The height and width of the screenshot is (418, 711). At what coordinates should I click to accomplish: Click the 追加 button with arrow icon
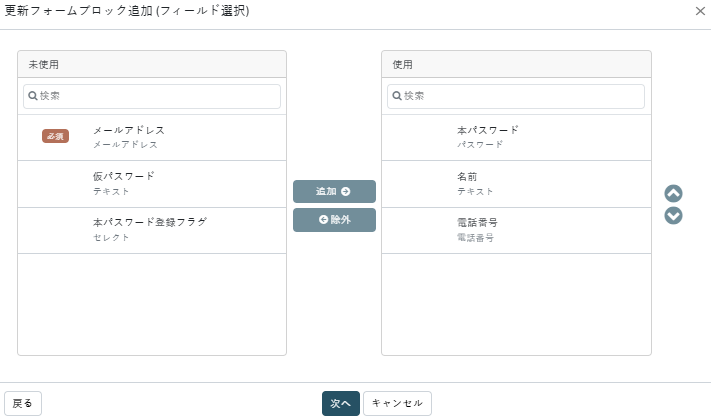[334, 191]
